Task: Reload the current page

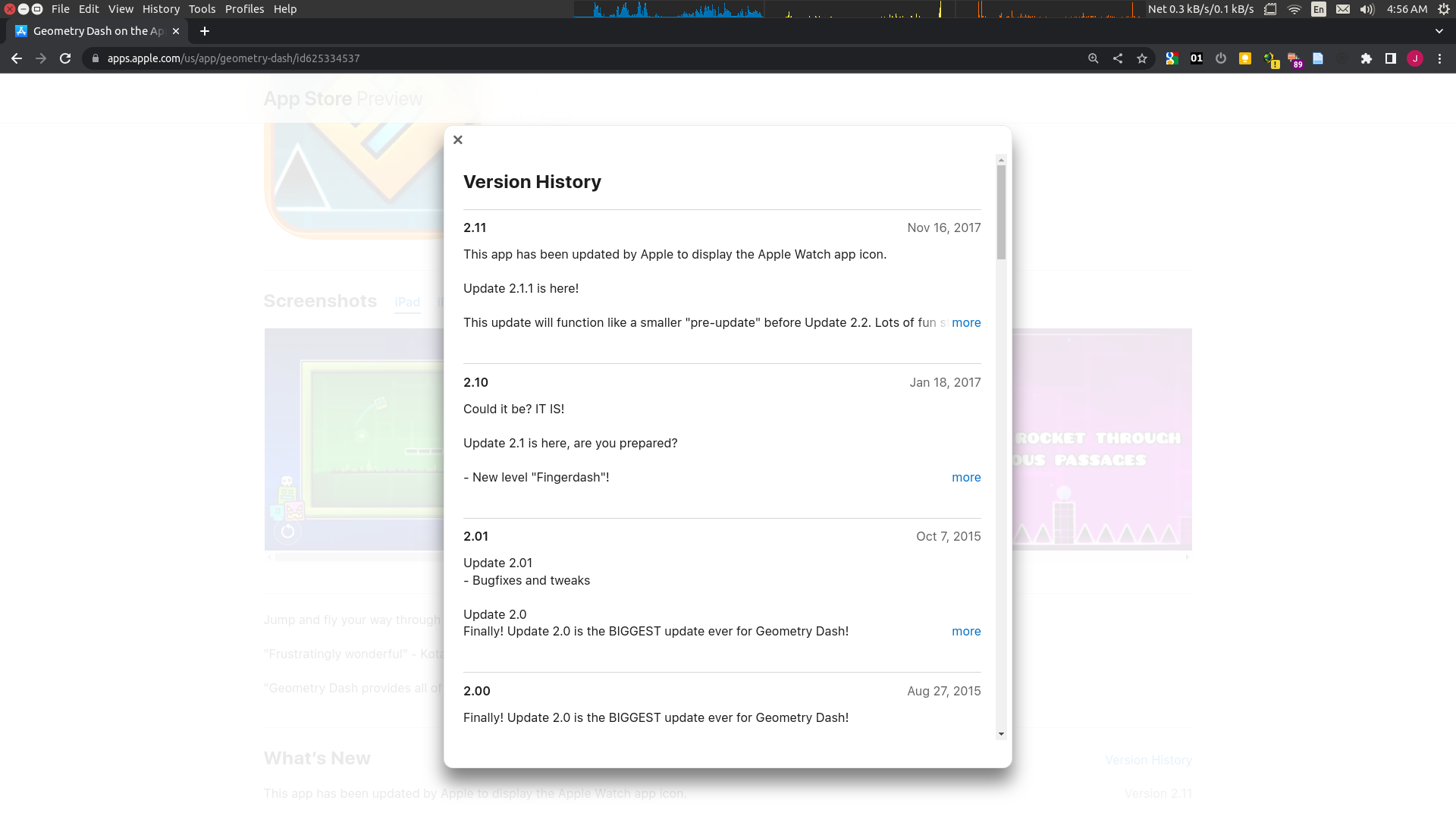Action: 65,58
